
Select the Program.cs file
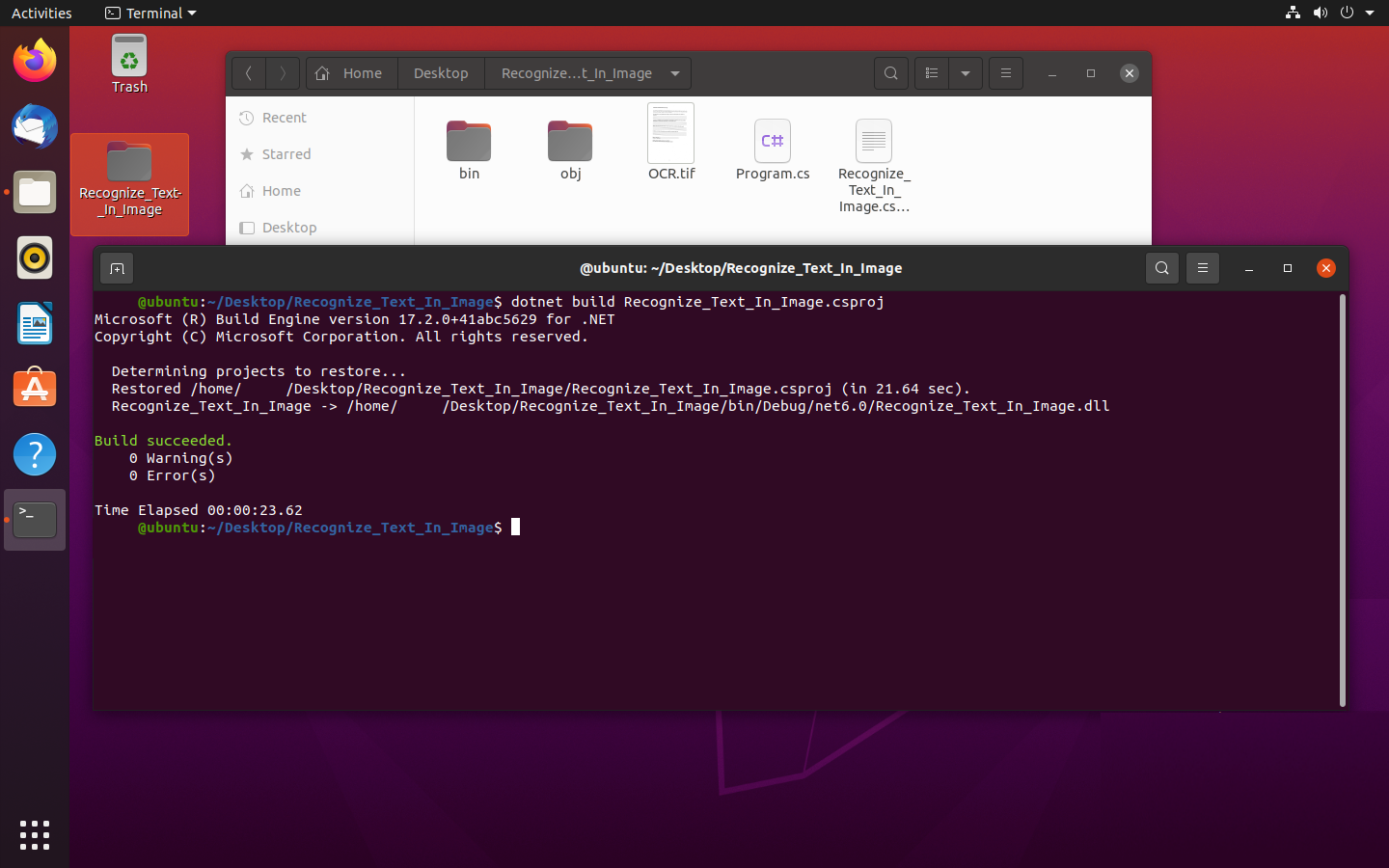tap(773, 150)
